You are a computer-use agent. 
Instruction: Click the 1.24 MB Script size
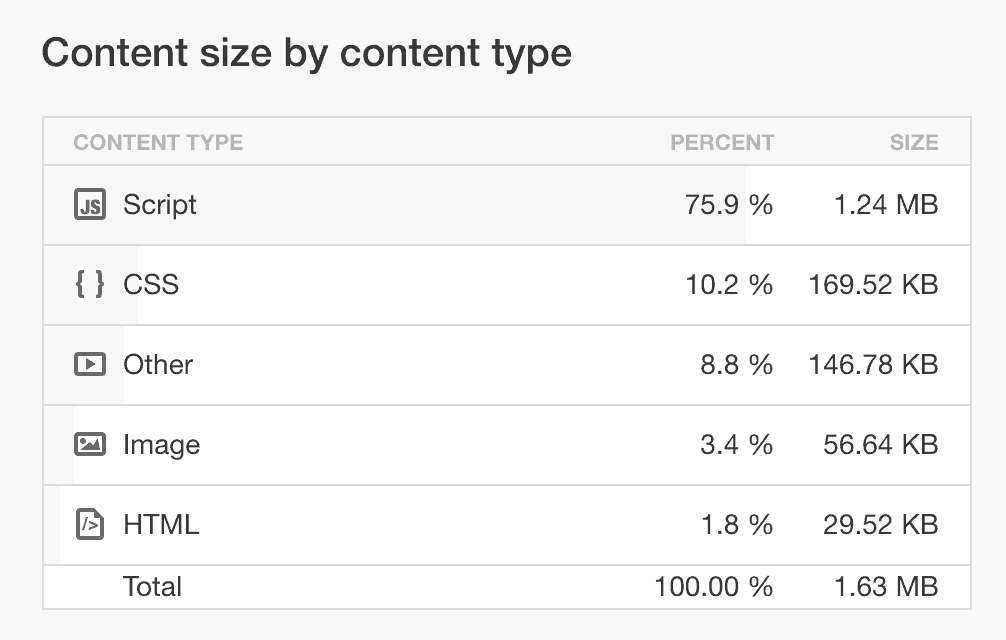(886, 205)
